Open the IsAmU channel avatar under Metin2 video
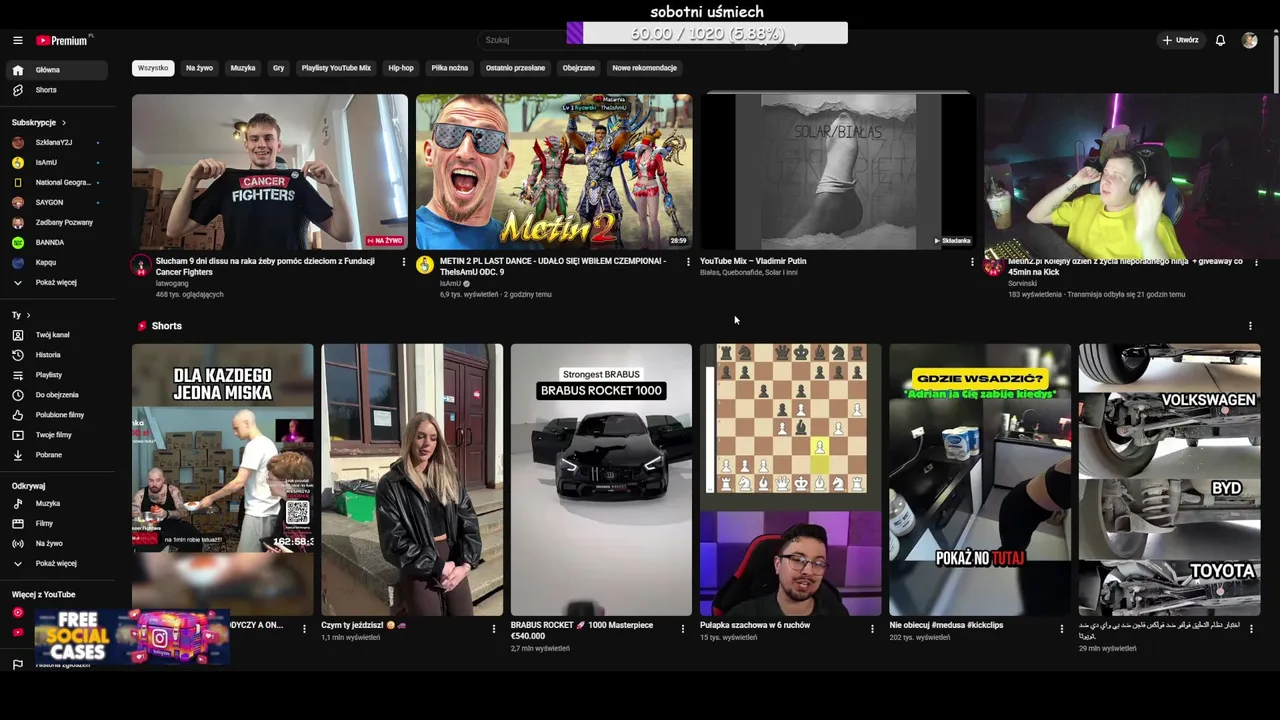 click(x=425, y=265)
